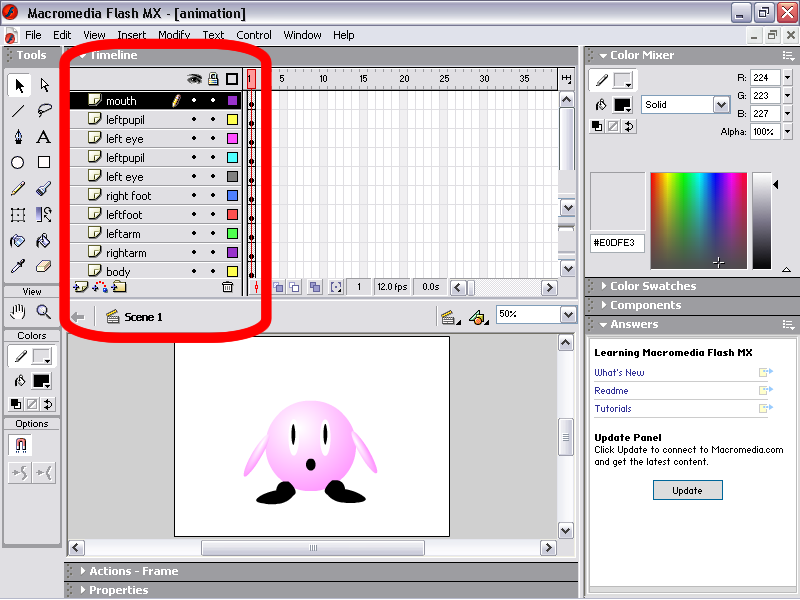
Task: Open the Tutorials link
Action: [x=612, y=409]
